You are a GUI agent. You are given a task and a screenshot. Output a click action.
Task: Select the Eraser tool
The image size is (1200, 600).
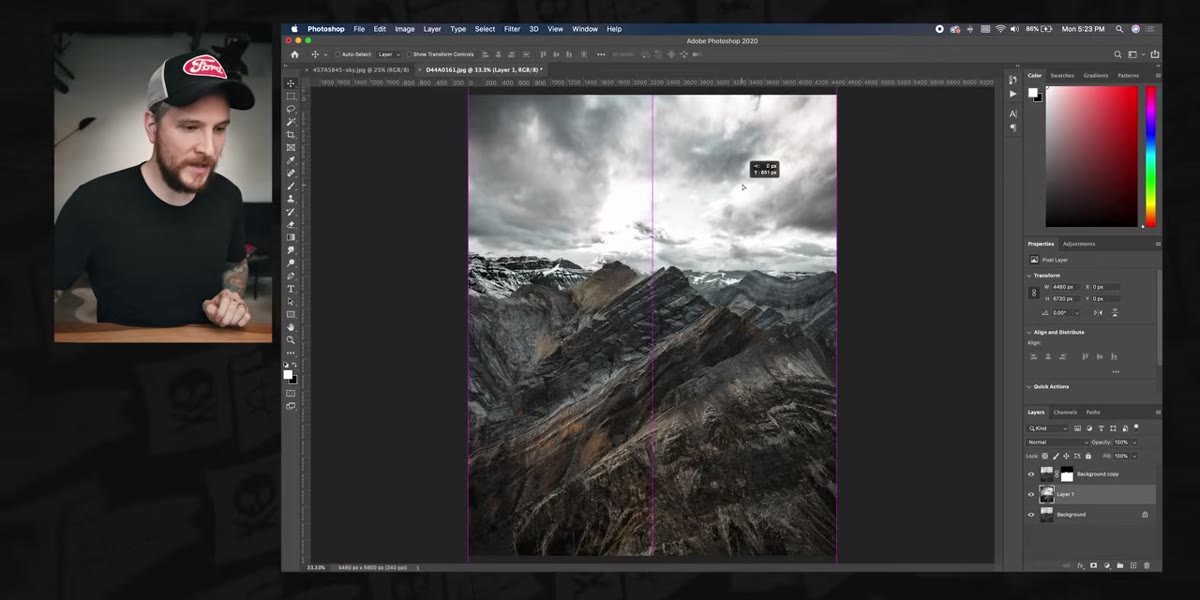tap(291, 225)
